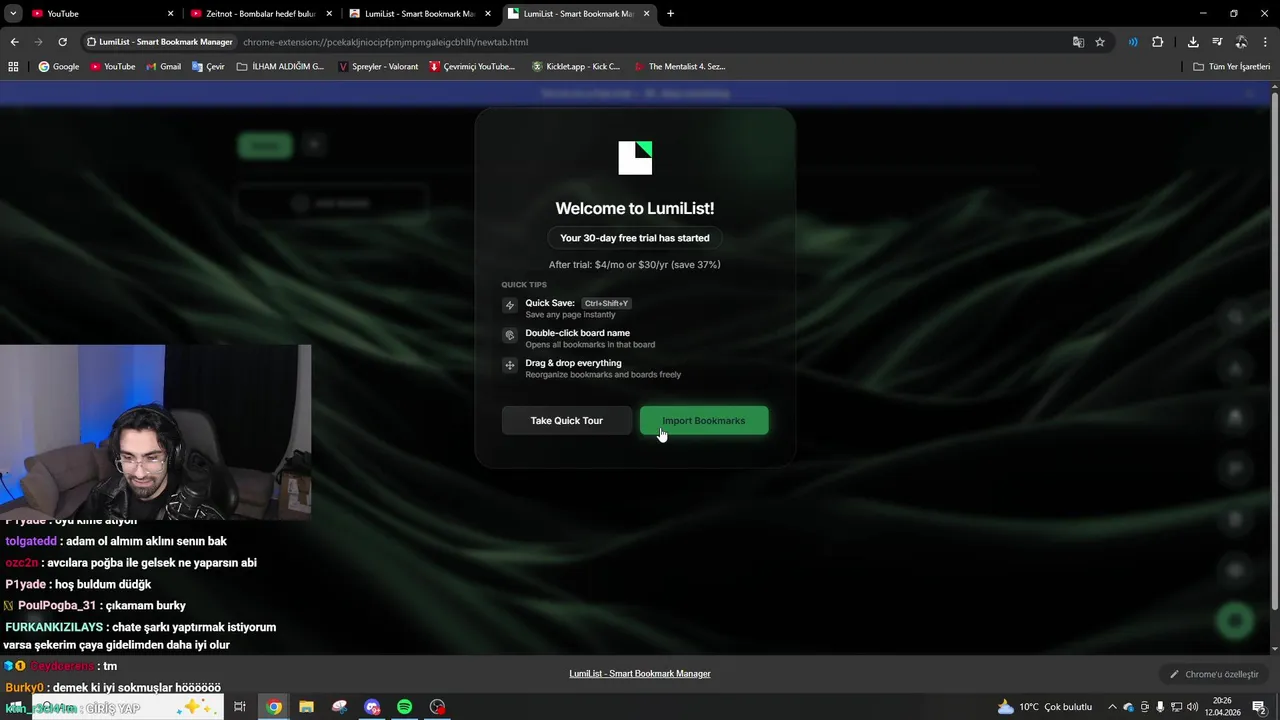
Task: Expand Tüm Yer İşaretleri folder
Action: tap(1231, 67)
